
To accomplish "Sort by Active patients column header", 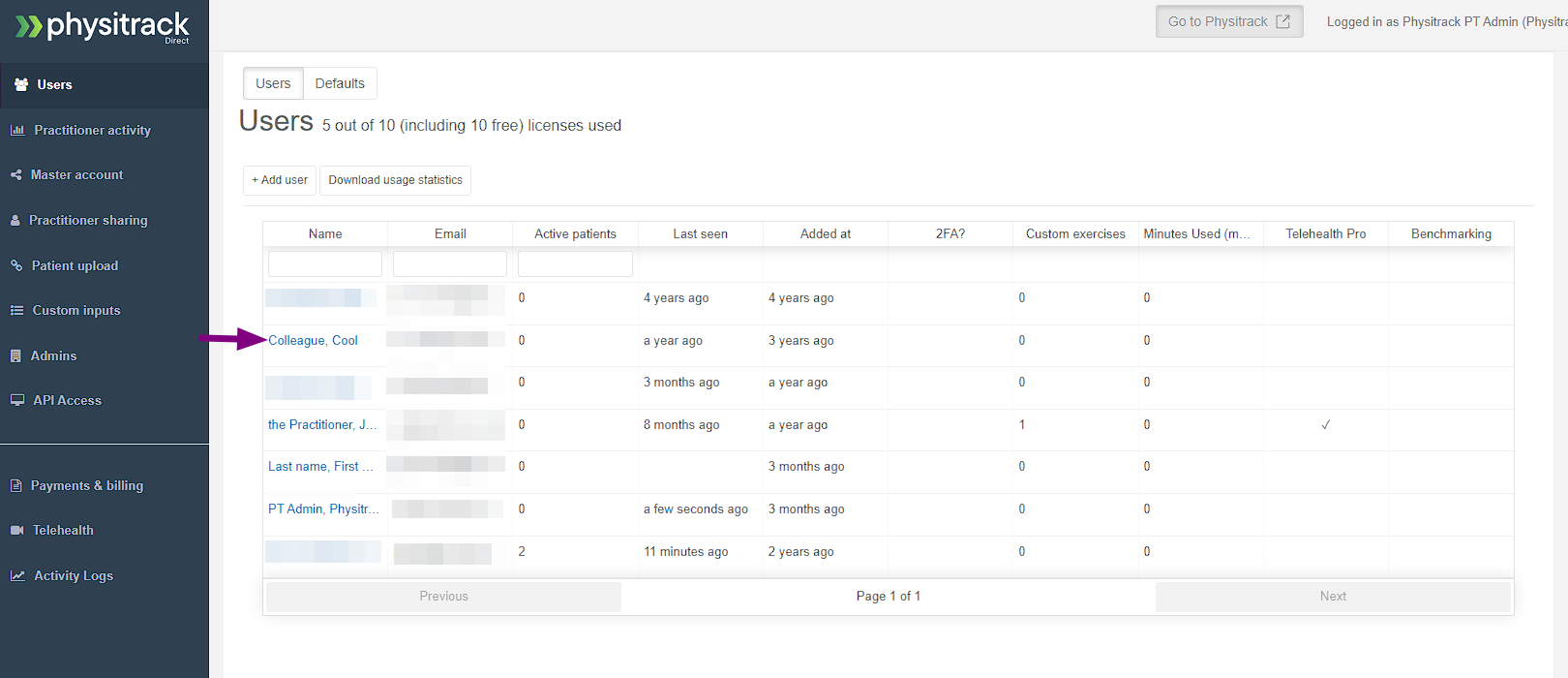I will coord(575,234).
